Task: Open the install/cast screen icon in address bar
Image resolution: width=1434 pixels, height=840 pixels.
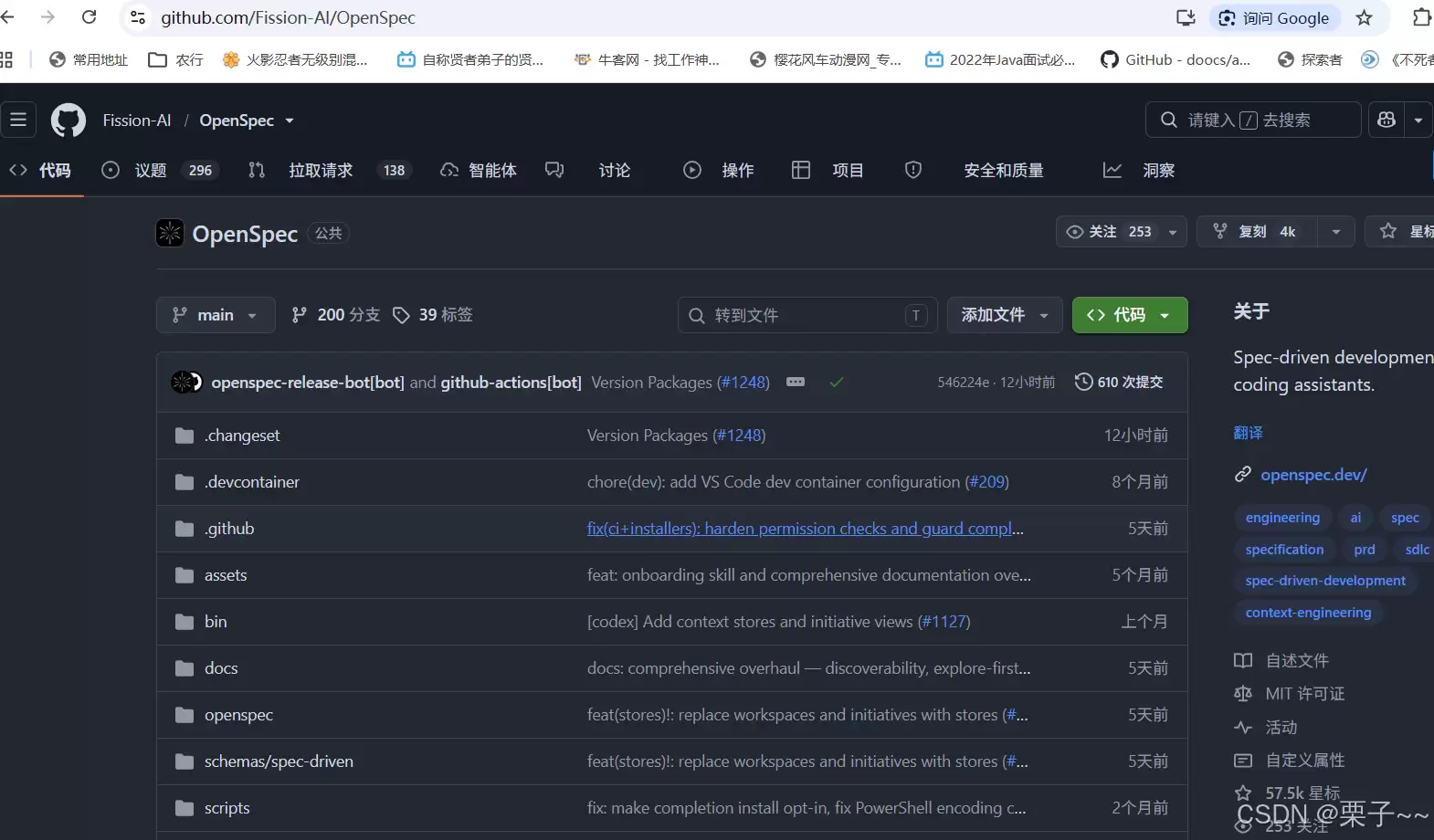Action: [x=1186, y=17]
